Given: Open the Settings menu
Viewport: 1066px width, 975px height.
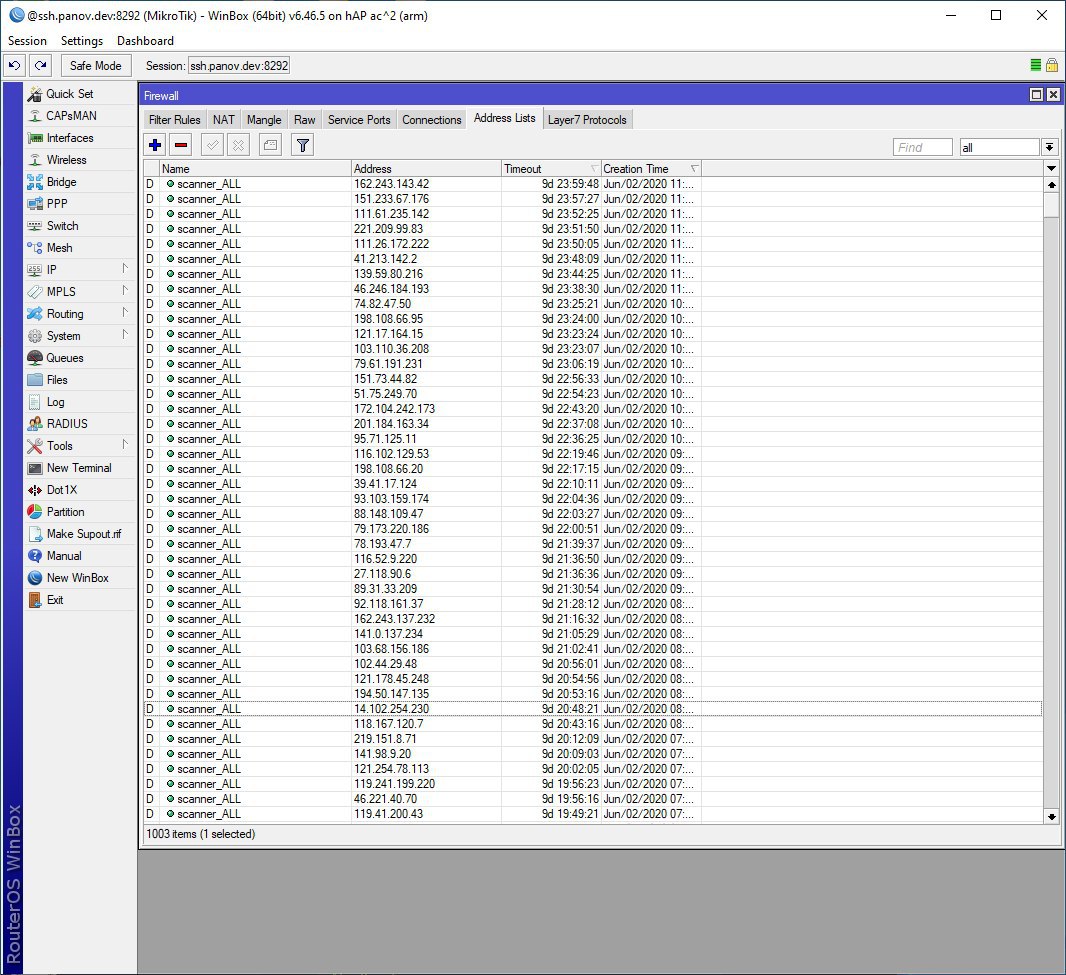Looking at the screenshot, I should 82,41.
